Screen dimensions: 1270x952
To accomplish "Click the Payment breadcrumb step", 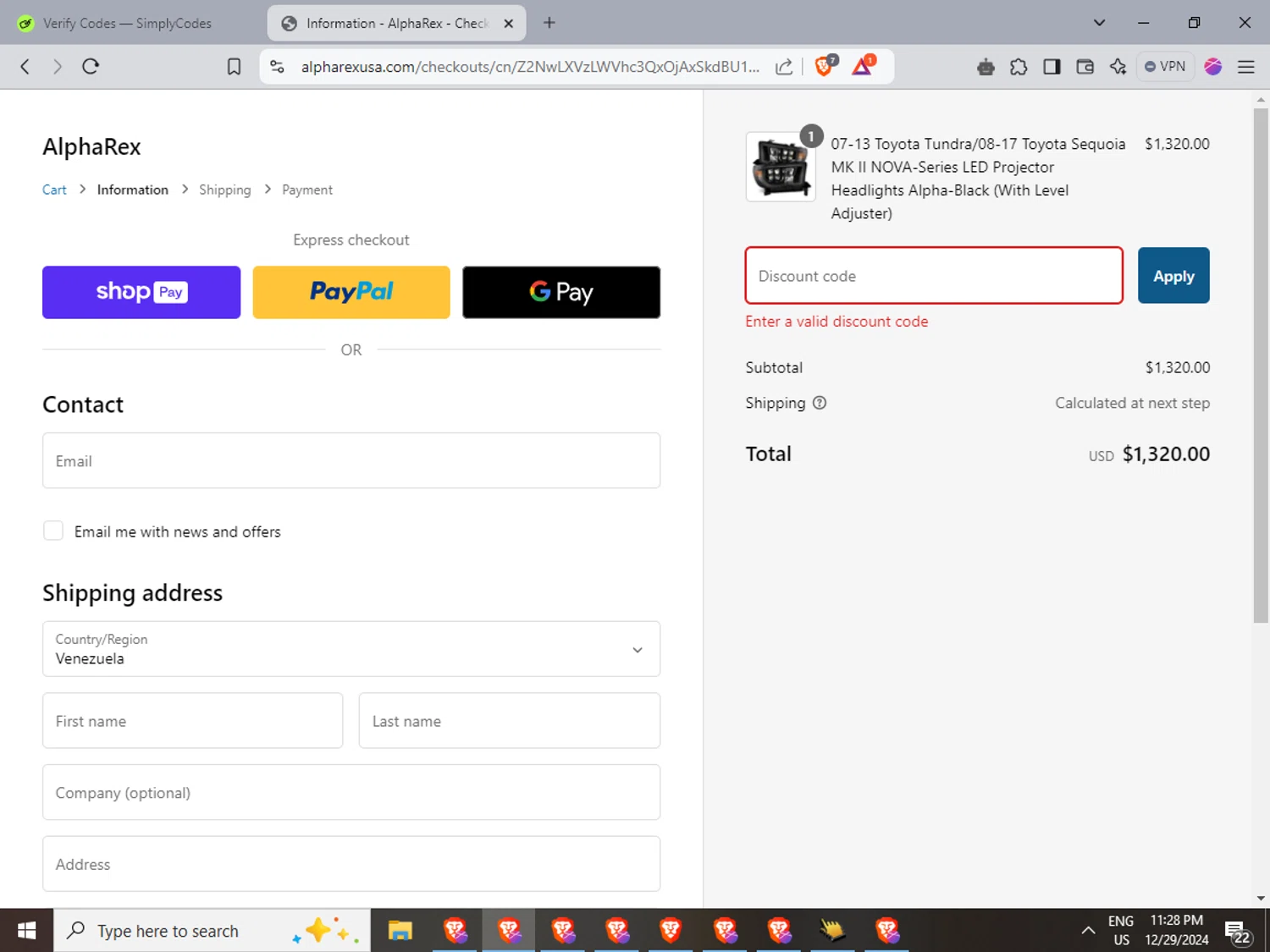I will 307,190.
